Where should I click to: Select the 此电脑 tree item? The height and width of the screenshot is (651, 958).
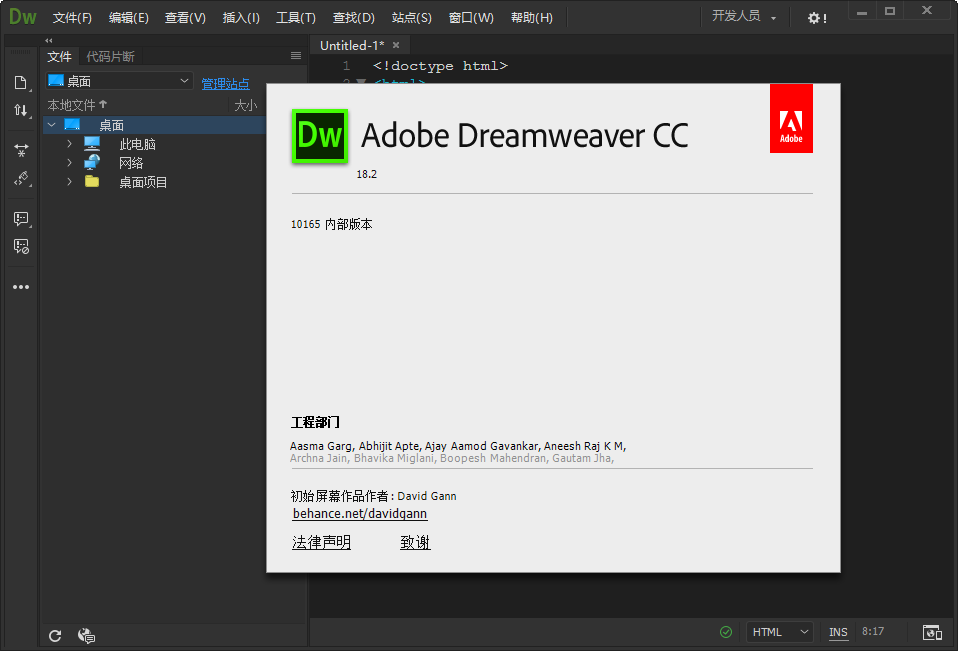point(137,144)
